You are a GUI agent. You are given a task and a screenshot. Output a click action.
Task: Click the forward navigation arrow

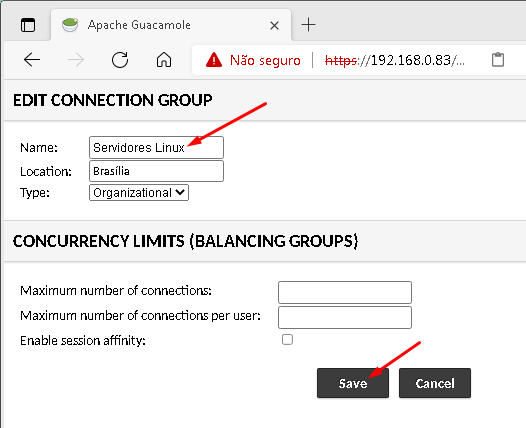pos(76,60)
